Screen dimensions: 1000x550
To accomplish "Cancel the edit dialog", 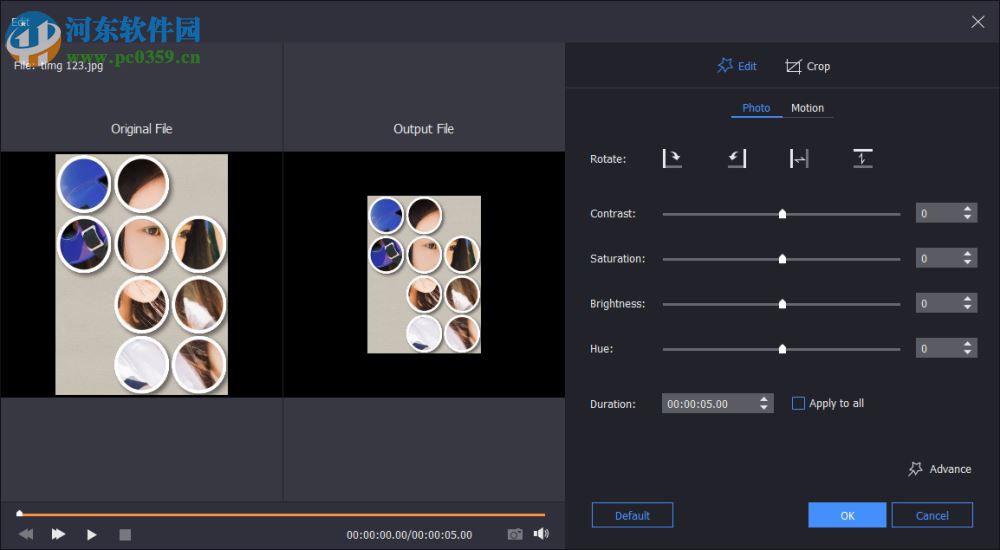I will 932,515.
